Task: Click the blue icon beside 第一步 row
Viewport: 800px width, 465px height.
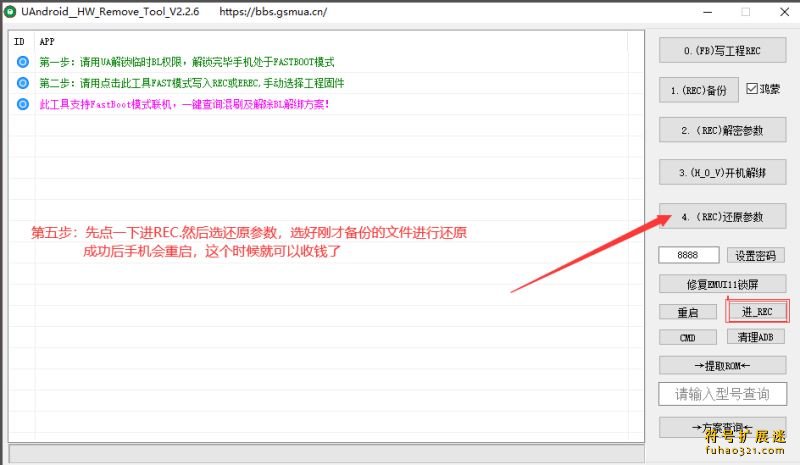Action: 23,62
